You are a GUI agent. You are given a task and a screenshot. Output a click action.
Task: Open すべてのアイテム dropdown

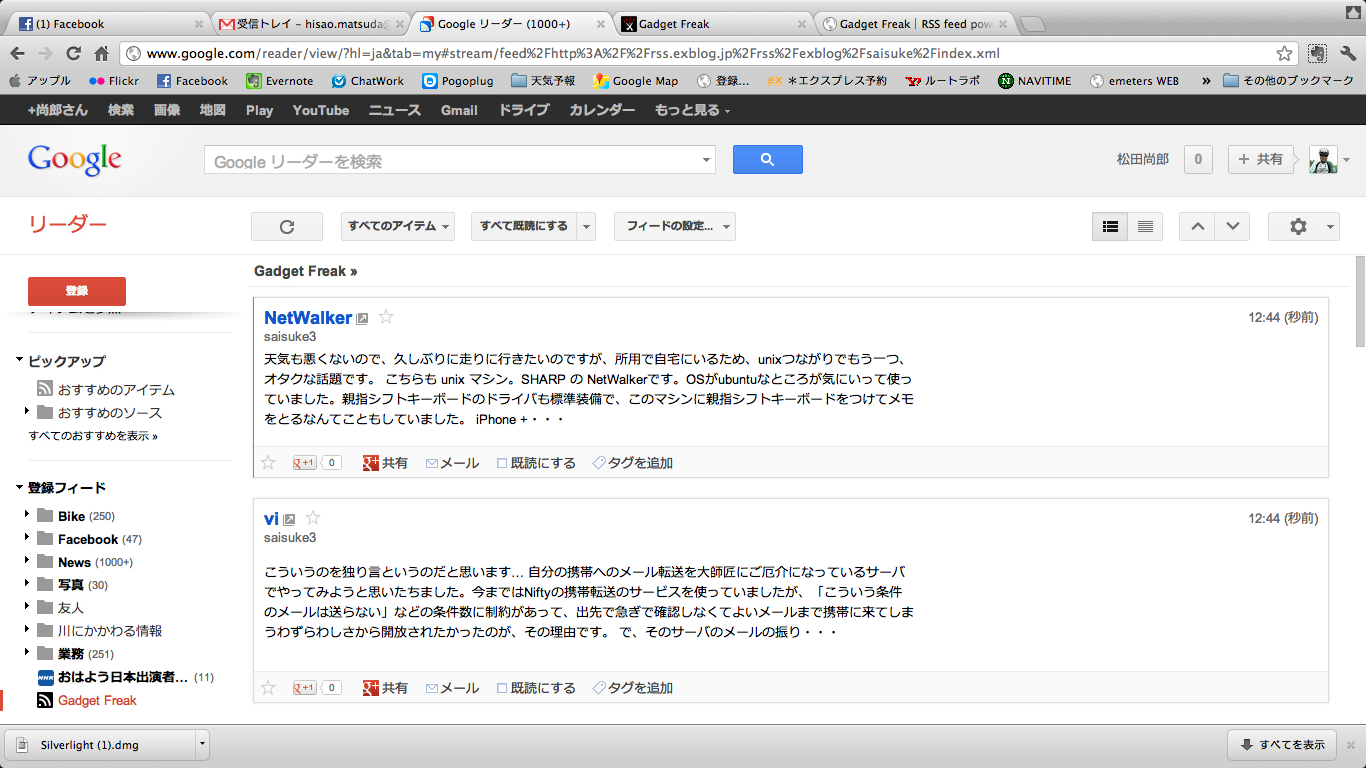[398, 227]
